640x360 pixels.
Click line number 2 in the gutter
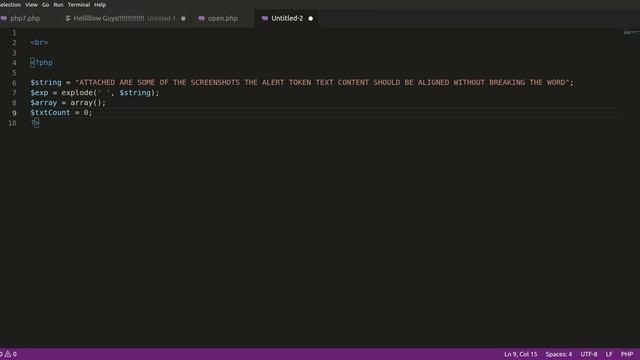point(14,42)
